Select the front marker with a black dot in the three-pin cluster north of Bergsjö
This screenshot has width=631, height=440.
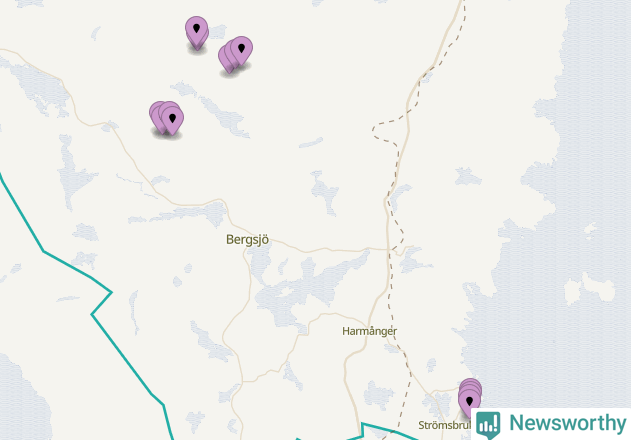[x=241, y=49]
